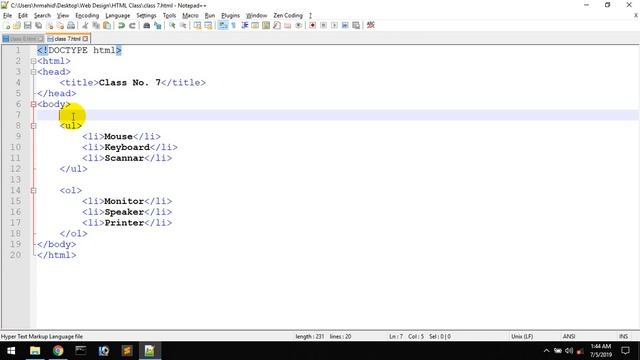Screen dimensions: 640x360
Task: Open the Windows Start button
Action: (11, 351)
